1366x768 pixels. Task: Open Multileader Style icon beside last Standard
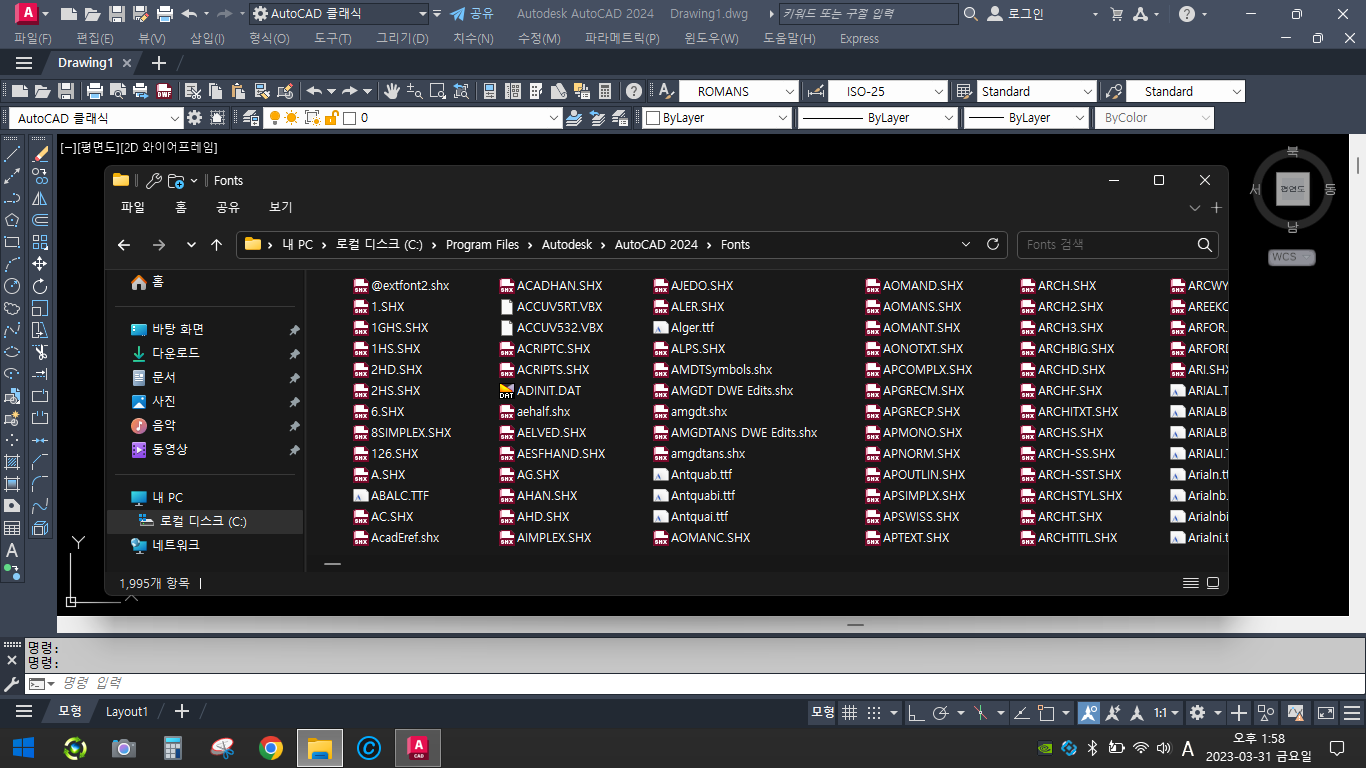point(1113,91)
